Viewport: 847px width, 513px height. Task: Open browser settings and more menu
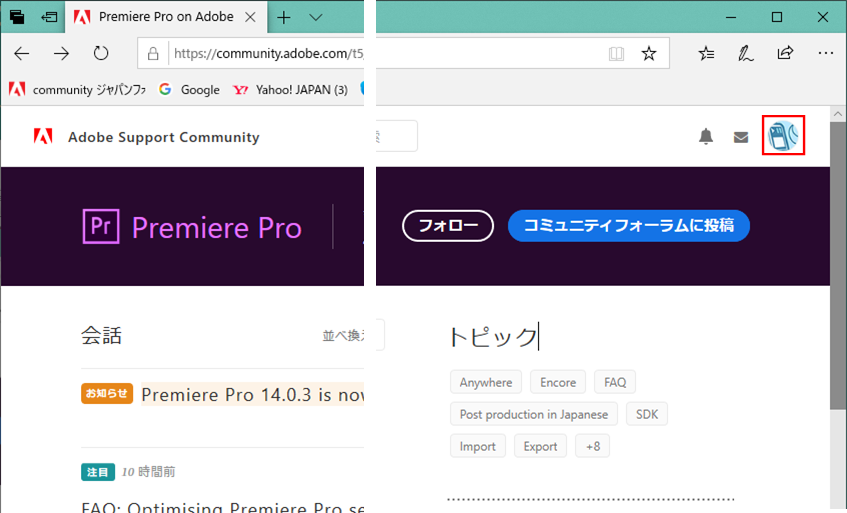coord(825,53)
